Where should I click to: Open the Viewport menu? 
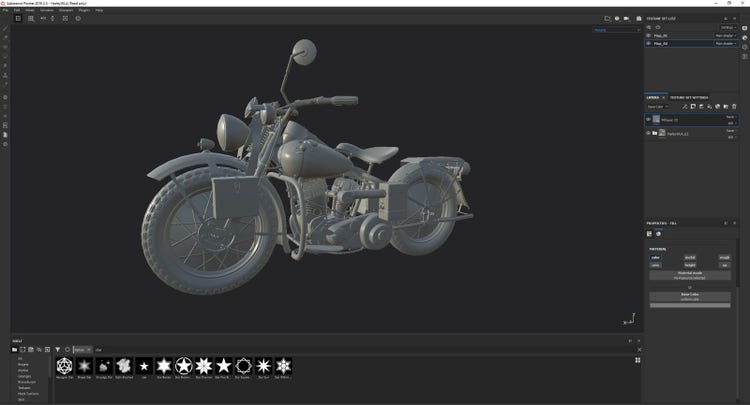coord(66,10)
